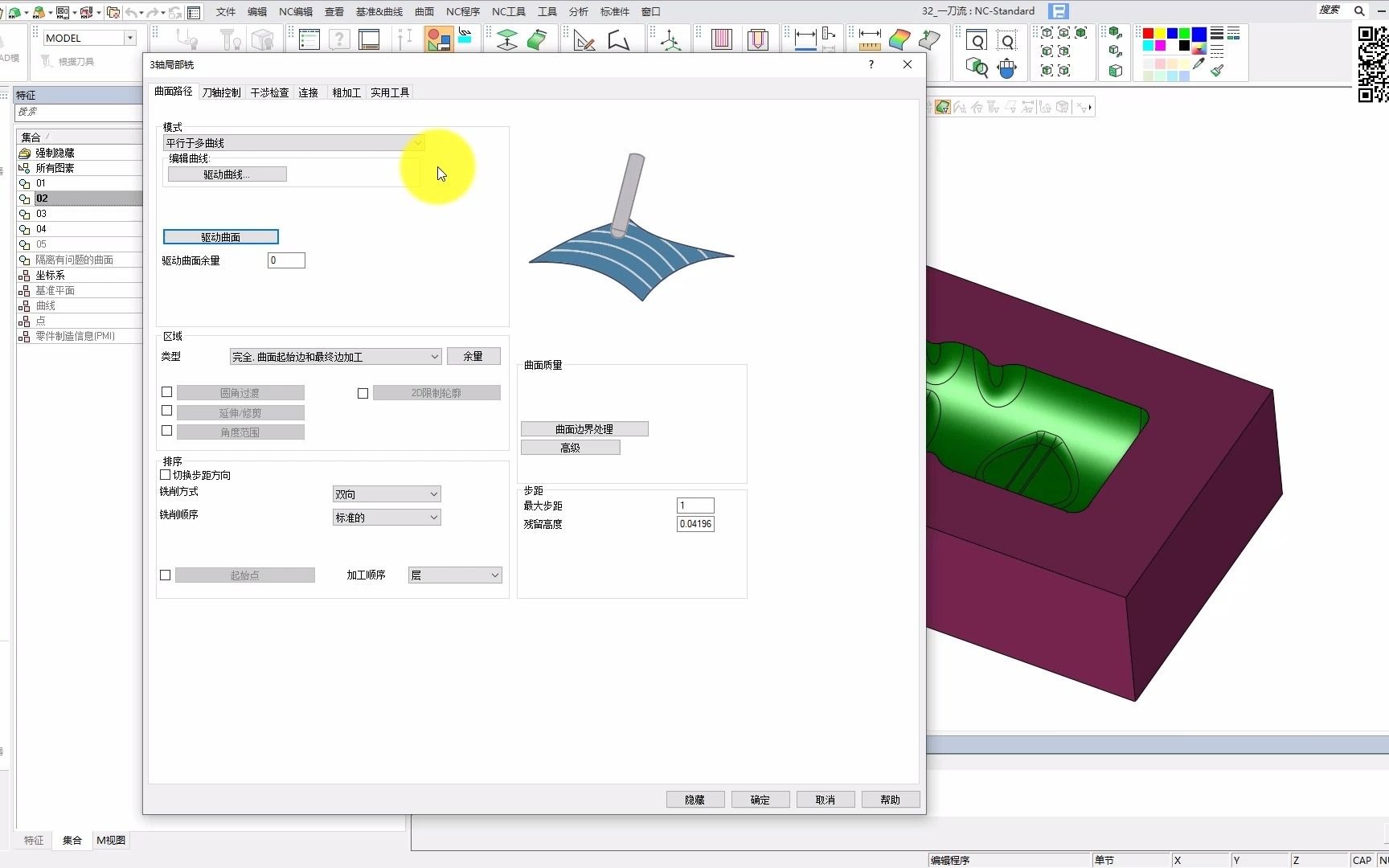This screenshot has width=1389, height=868.
Task: Enable the 圆角过渡 checkbox
Action: coord(167,392)
